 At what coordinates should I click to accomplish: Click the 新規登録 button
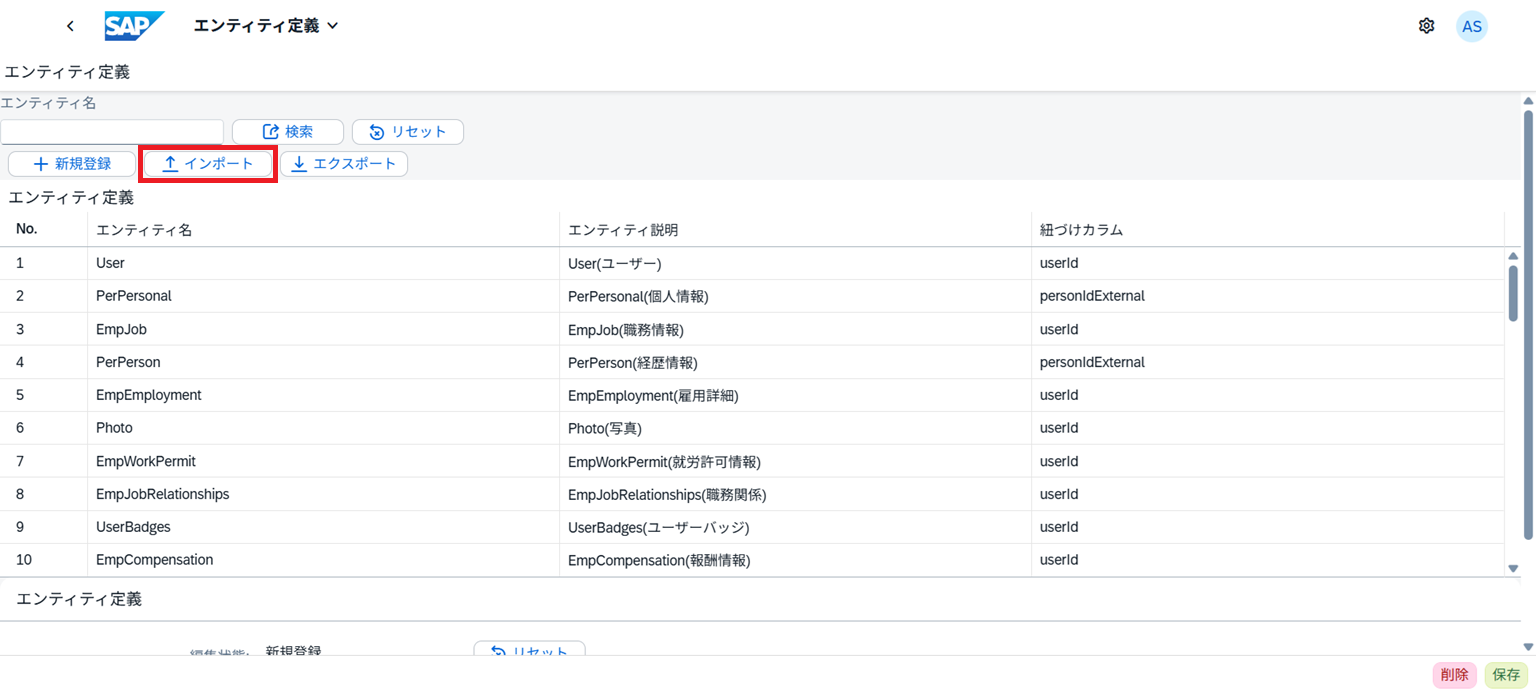point(72,164)
